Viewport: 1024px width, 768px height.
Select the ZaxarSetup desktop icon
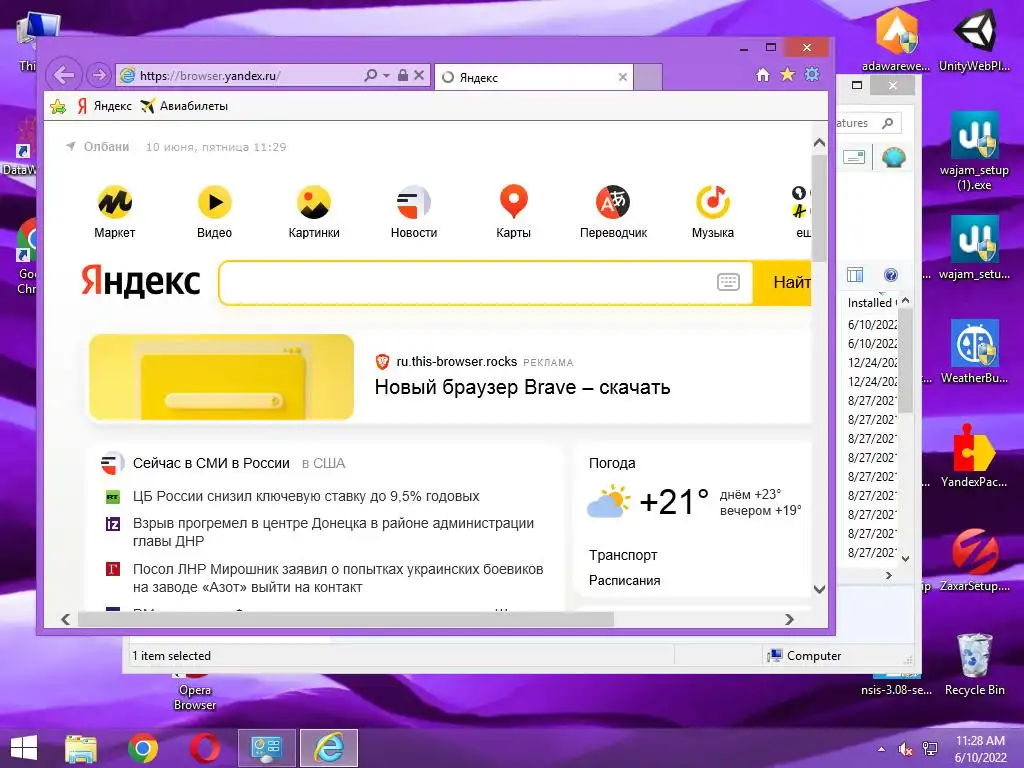click(x=974, y=560)
